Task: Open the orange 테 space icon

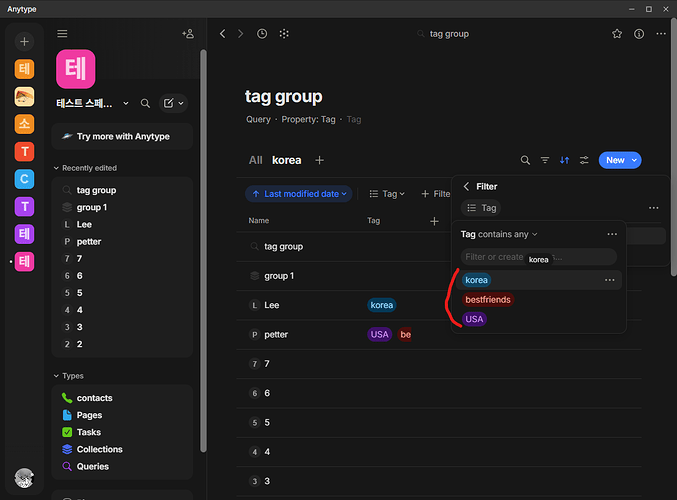Action: pos(25,69)
